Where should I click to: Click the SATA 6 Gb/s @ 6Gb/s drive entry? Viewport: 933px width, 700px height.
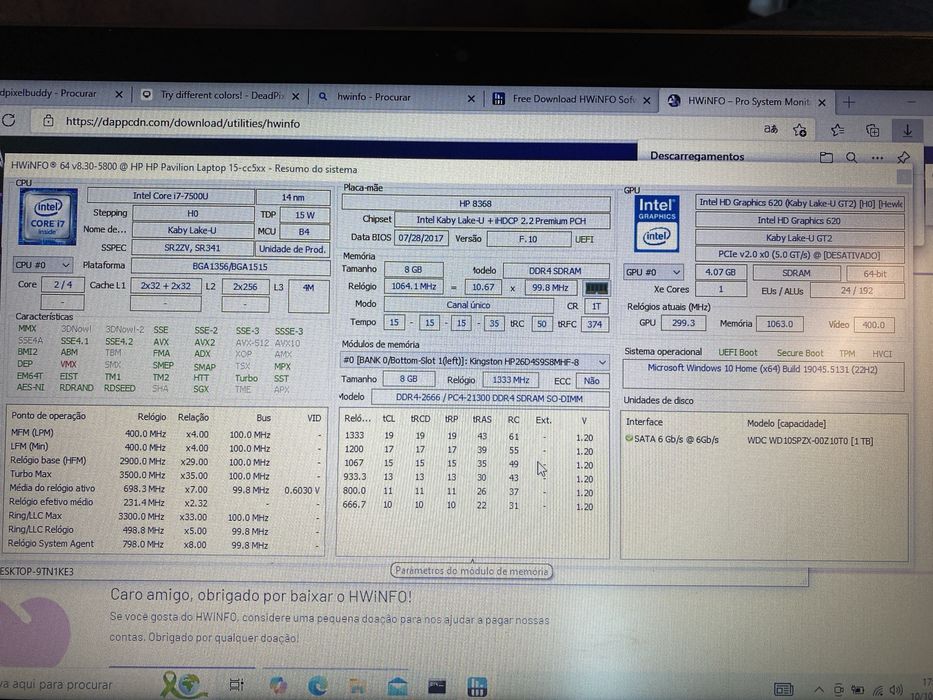click(672, 439)
